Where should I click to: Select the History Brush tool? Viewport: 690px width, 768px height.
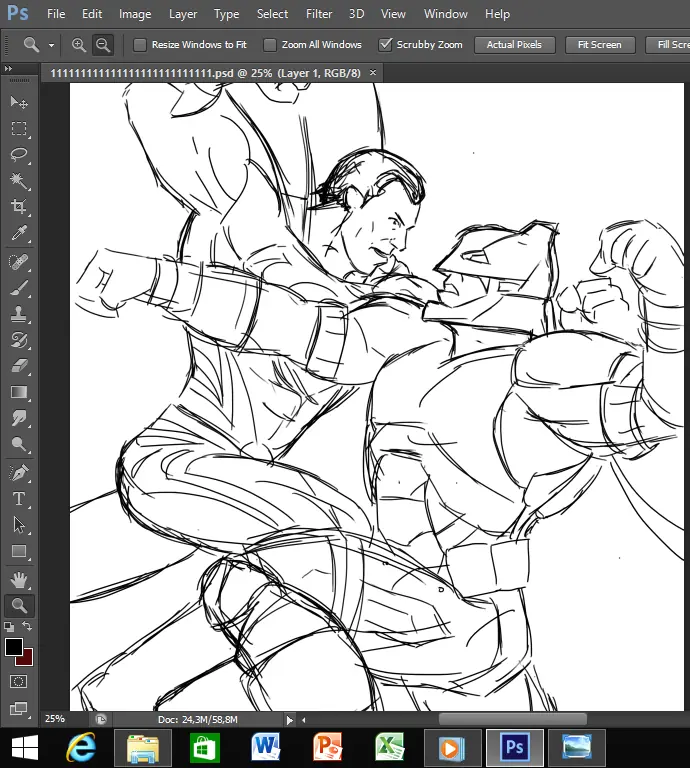point(19,339)
